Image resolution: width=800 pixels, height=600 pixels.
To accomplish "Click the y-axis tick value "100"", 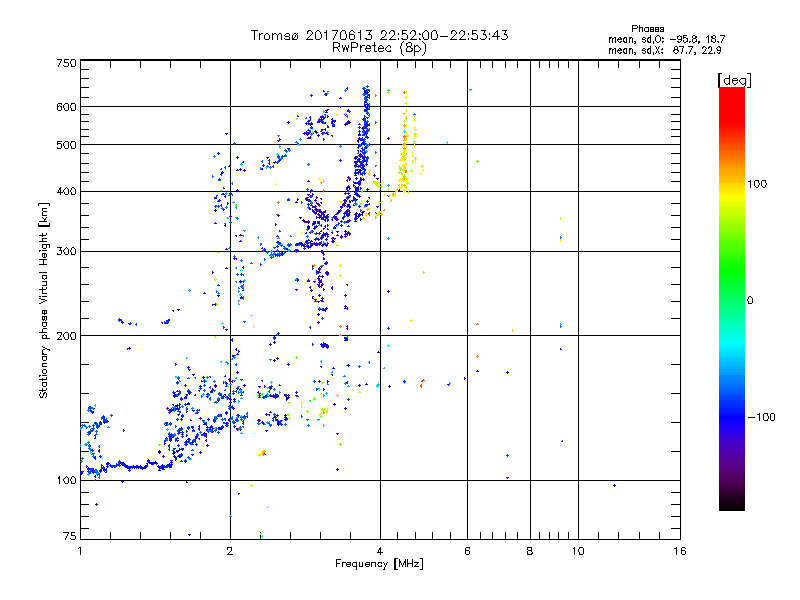I will (x=66, y=480).
